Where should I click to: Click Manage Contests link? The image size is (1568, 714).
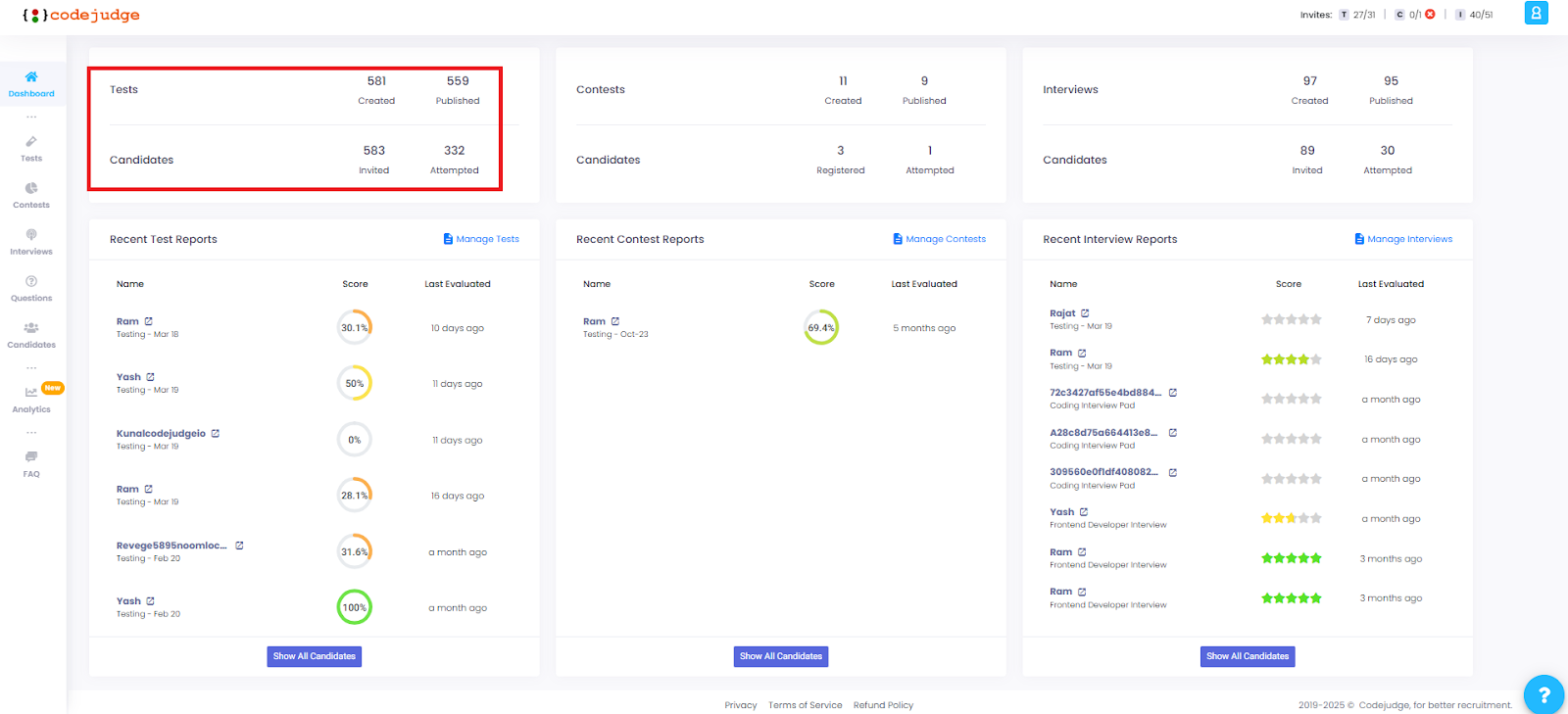pos(940,239)
